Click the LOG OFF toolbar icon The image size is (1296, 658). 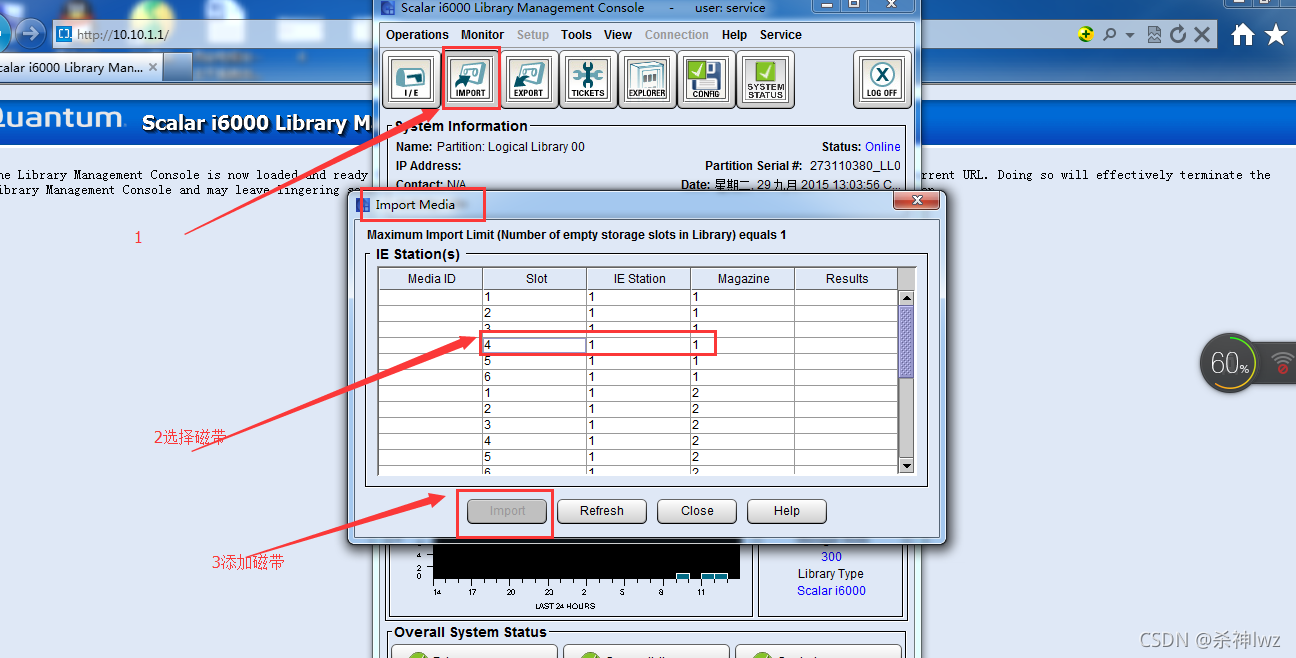882,79
